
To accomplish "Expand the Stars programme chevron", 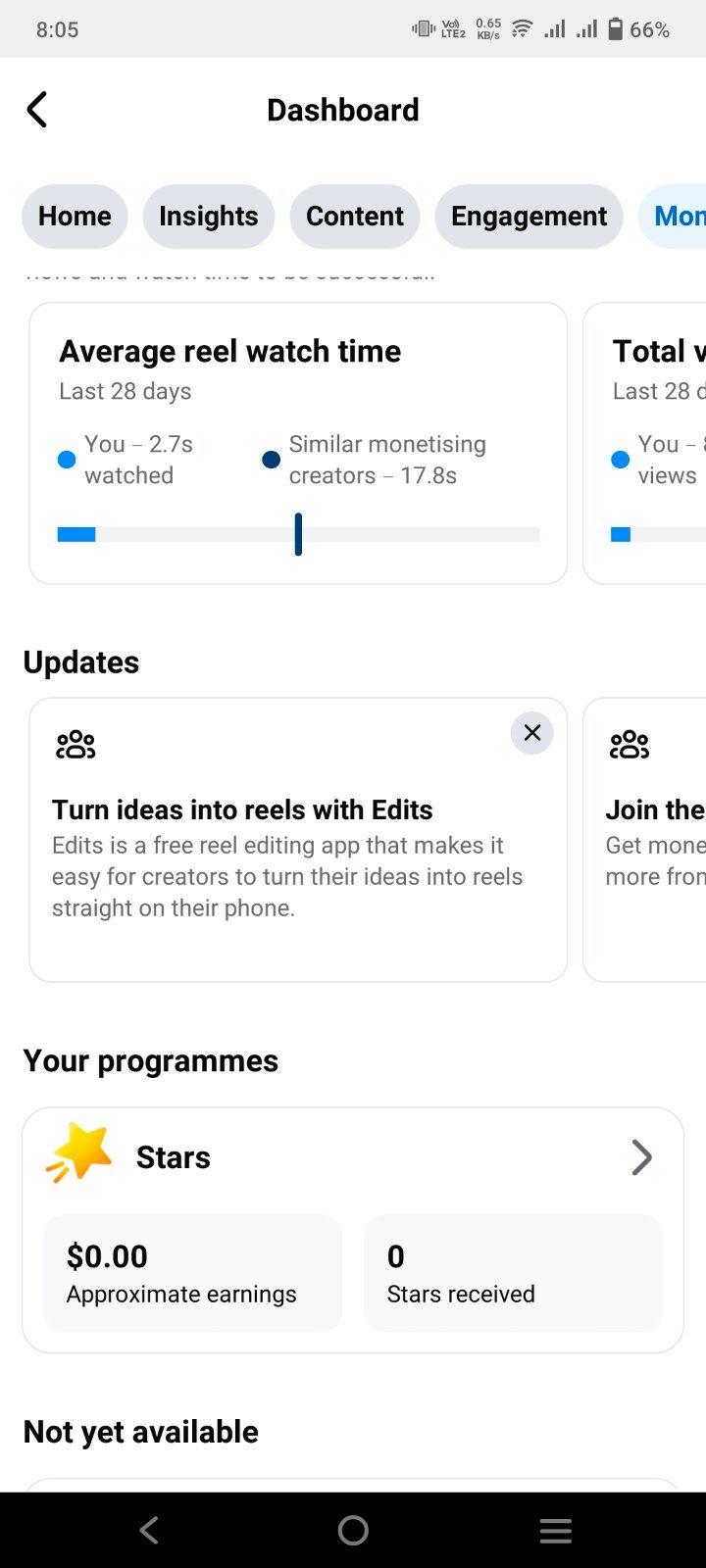I will point(642,1157).
